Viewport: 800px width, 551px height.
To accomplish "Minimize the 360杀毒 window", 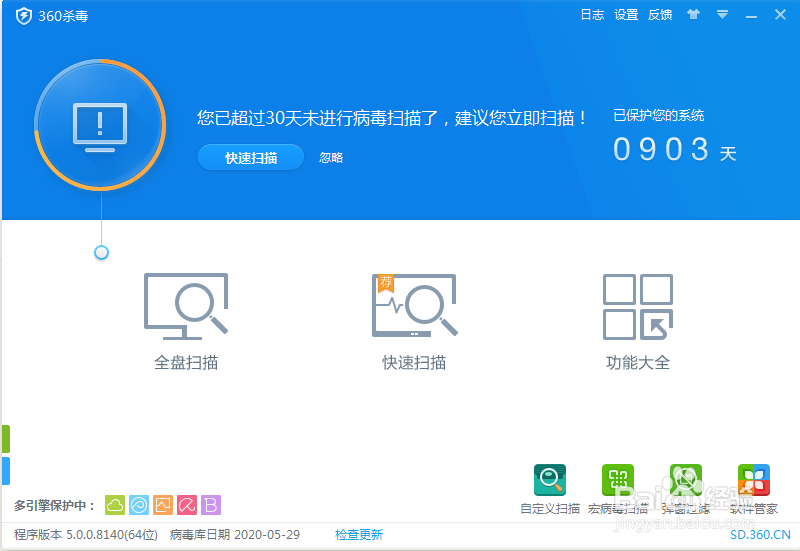I will click(x=751, y=16).
